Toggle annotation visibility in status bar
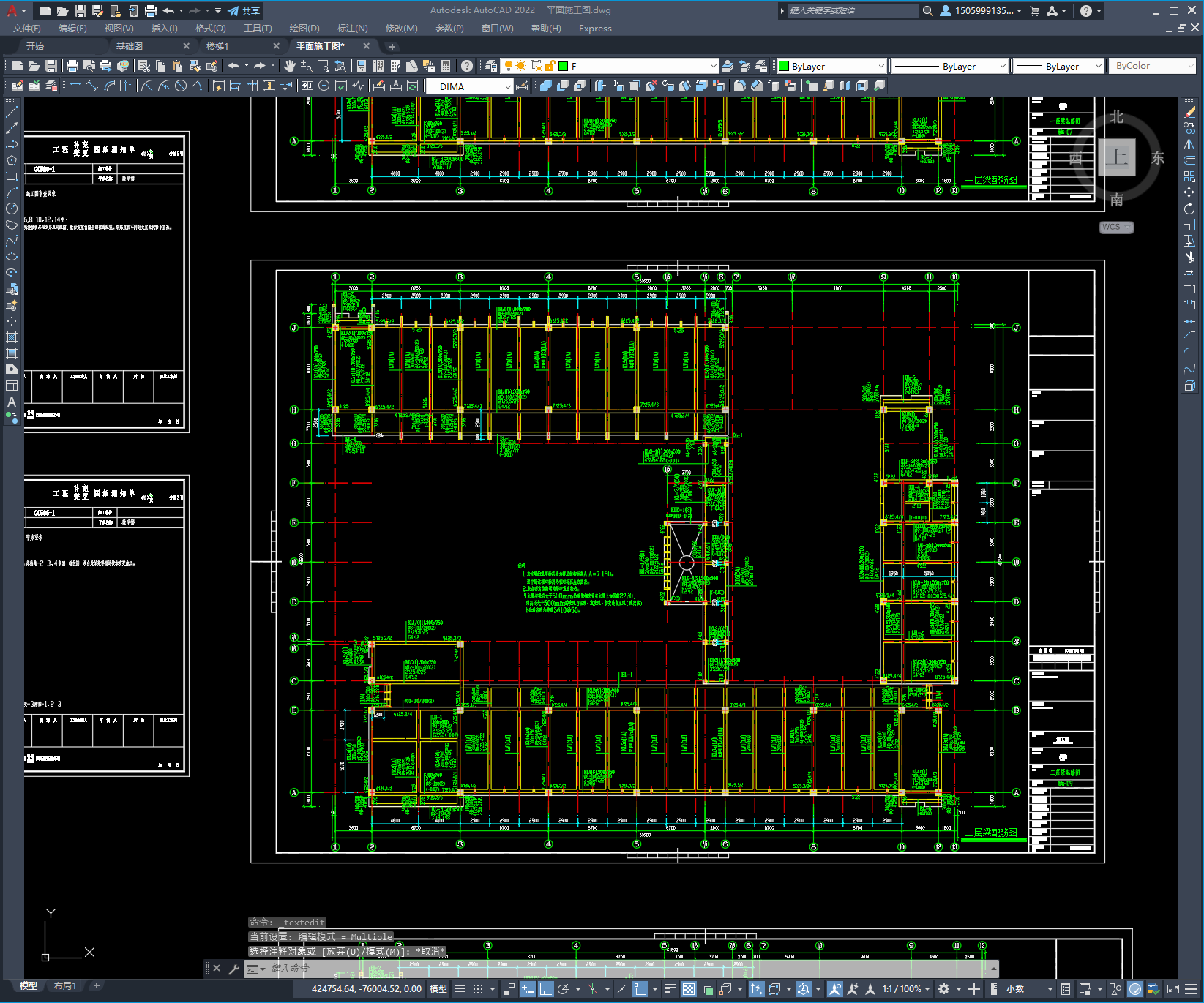Screen dimensions: 1204x1003 tap(835, 989)
